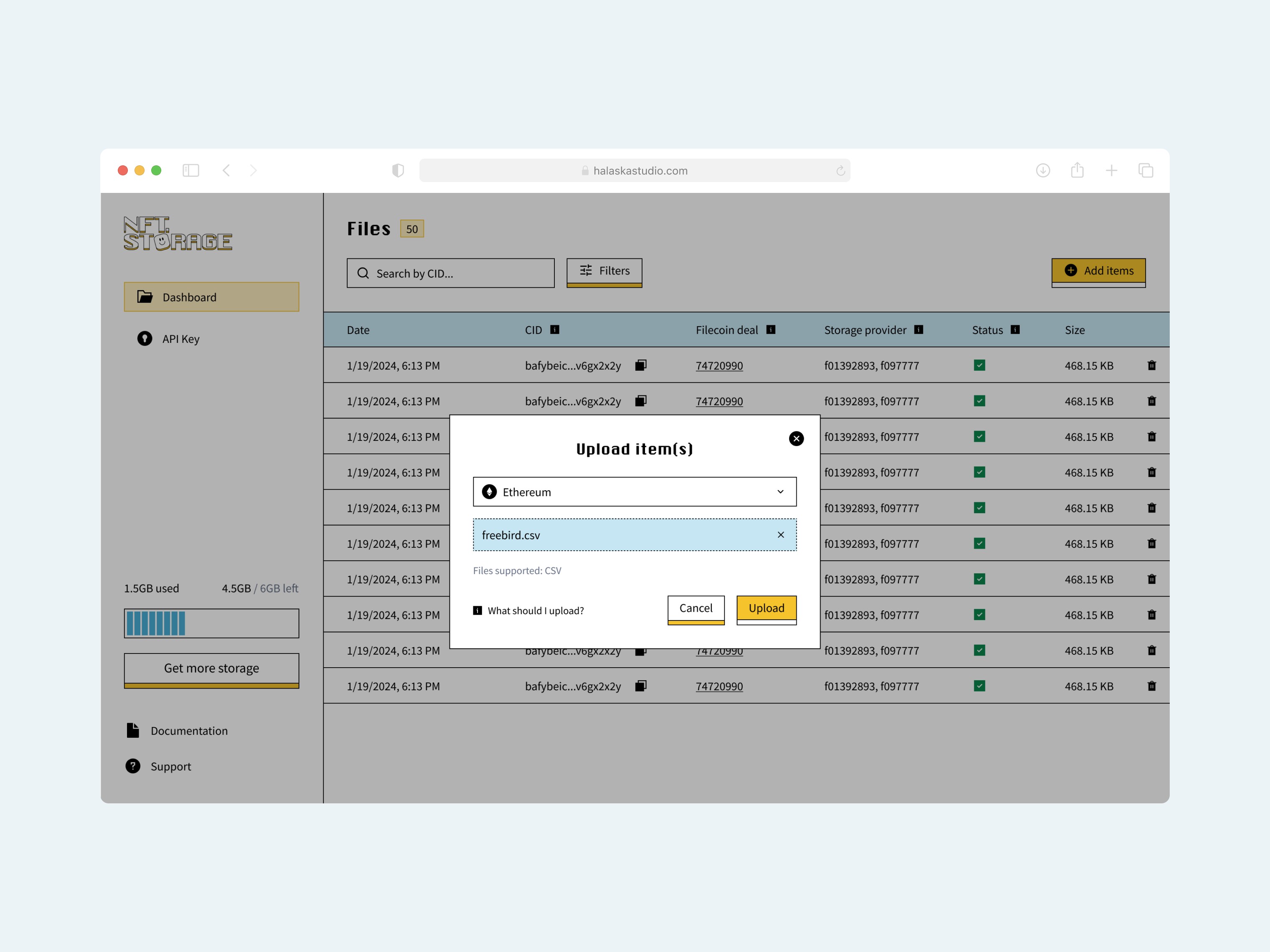Click the Upload button
1270x952 pixels.
coord(766,608)
